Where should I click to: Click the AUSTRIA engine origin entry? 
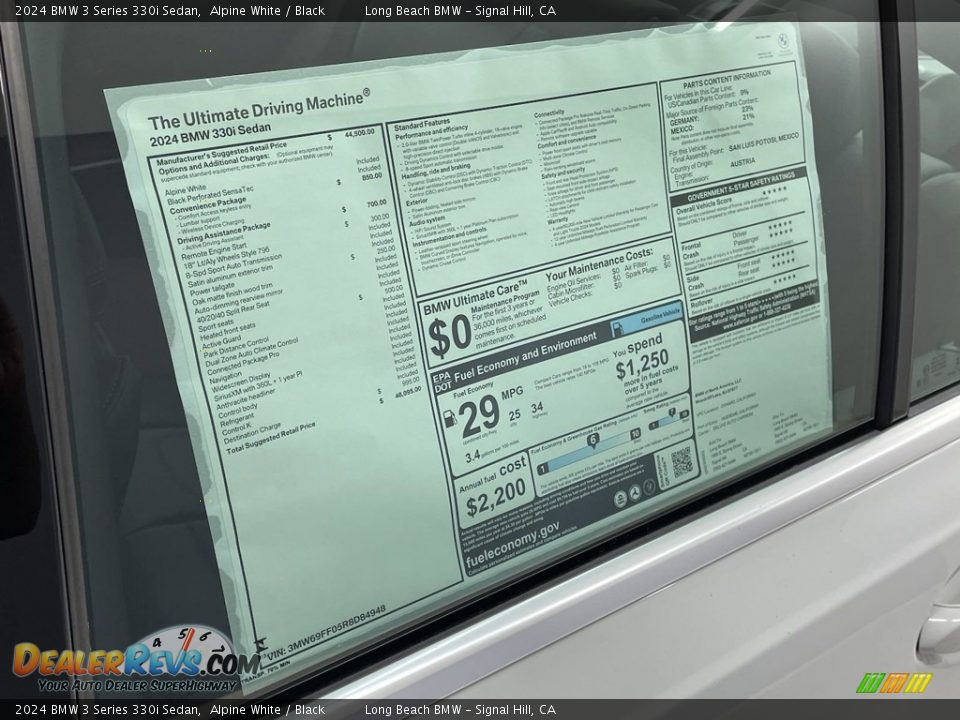[742, 163]
